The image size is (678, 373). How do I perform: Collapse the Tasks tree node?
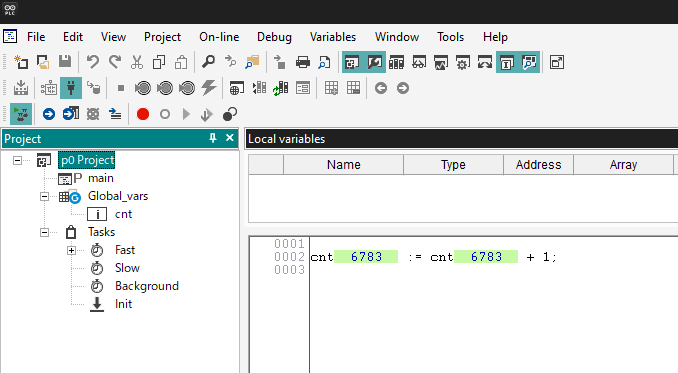pyautogui.click(x=44, y=233)
